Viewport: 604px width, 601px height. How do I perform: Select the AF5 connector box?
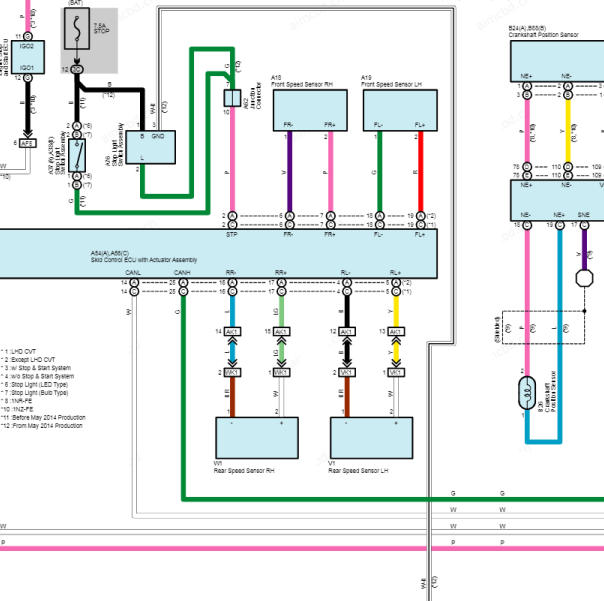tap(28, 143)
